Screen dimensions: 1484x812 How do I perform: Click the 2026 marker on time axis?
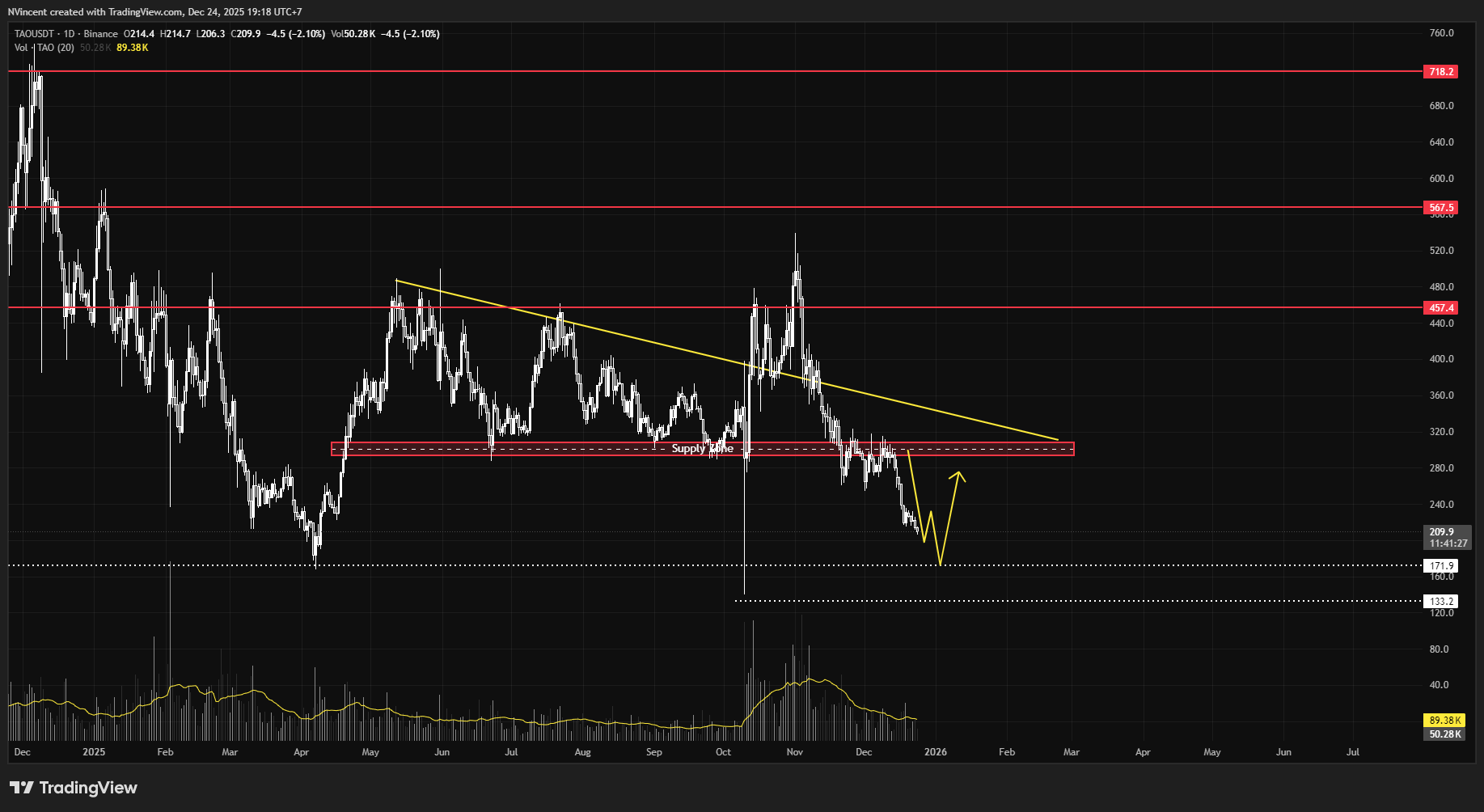(936, 752)
